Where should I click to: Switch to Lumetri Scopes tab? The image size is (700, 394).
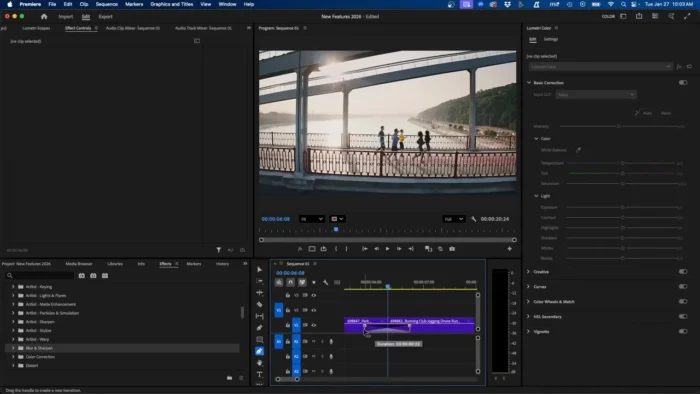click(x=36, y=28)
